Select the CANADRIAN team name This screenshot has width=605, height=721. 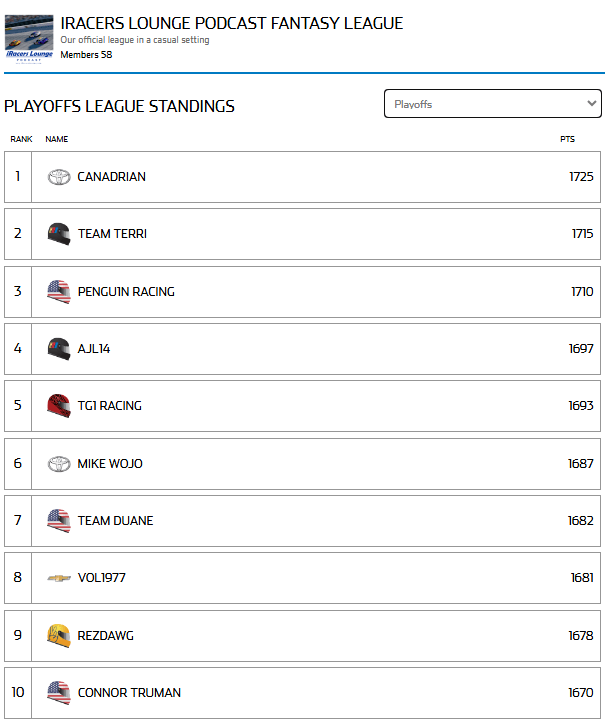(x=112, y=177)
